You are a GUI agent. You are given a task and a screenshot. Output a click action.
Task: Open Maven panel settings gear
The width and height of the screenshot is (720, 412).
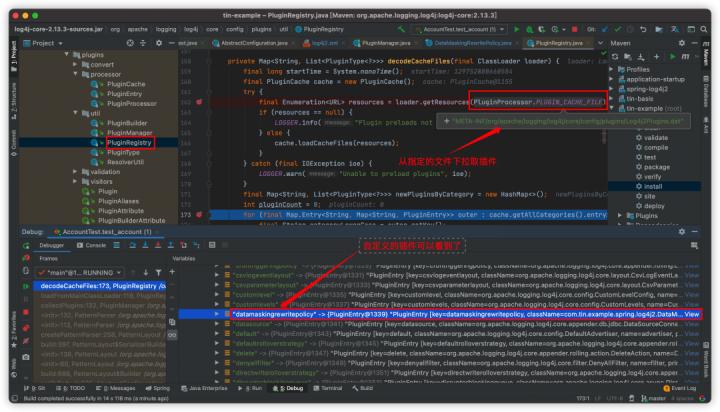(x=681, y=43)
